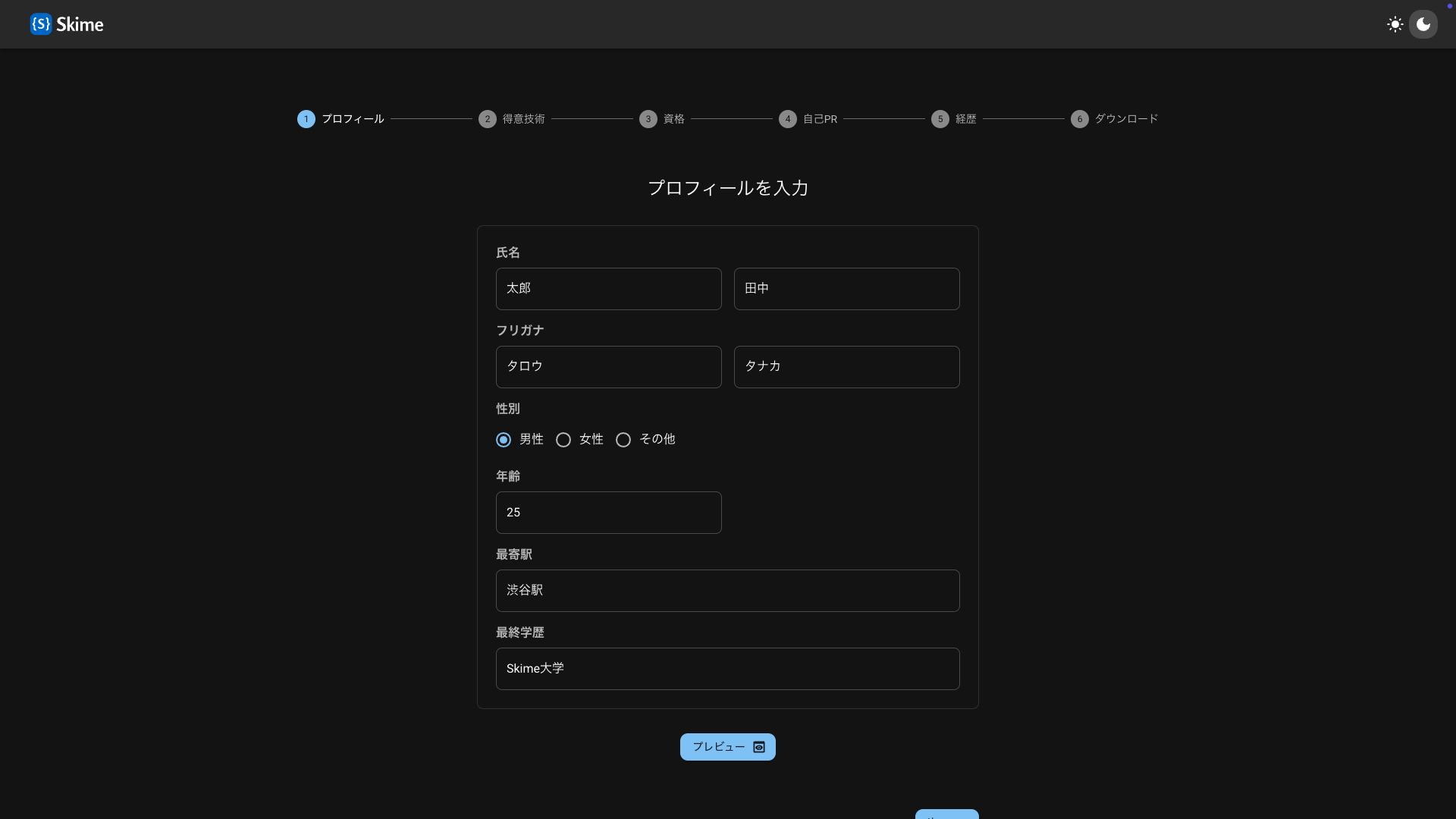
Task: Click the 渋谷駅 station field
Action: tap(727, 591)
